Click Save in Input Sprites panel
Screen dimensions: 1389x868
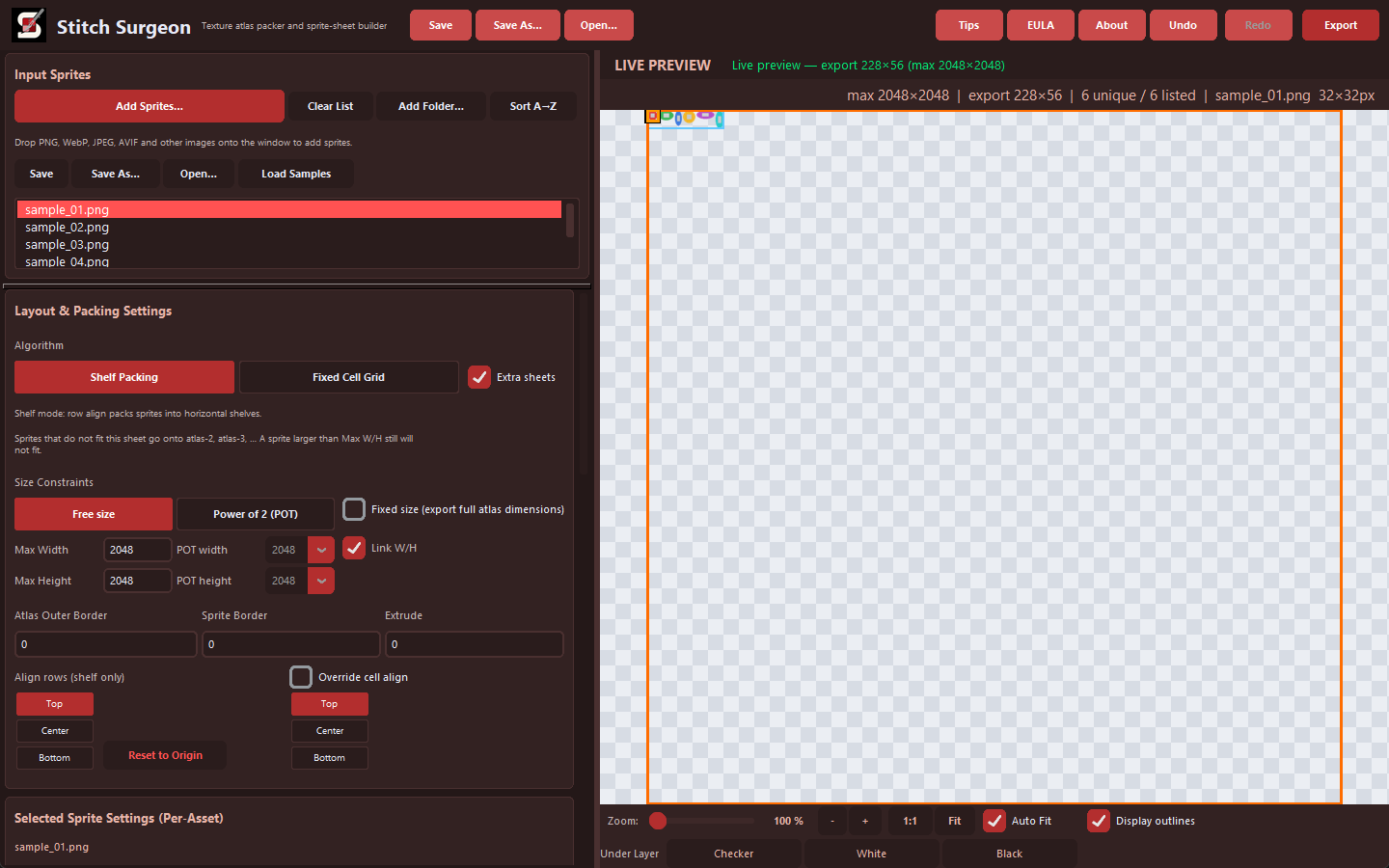click(41, 174)
